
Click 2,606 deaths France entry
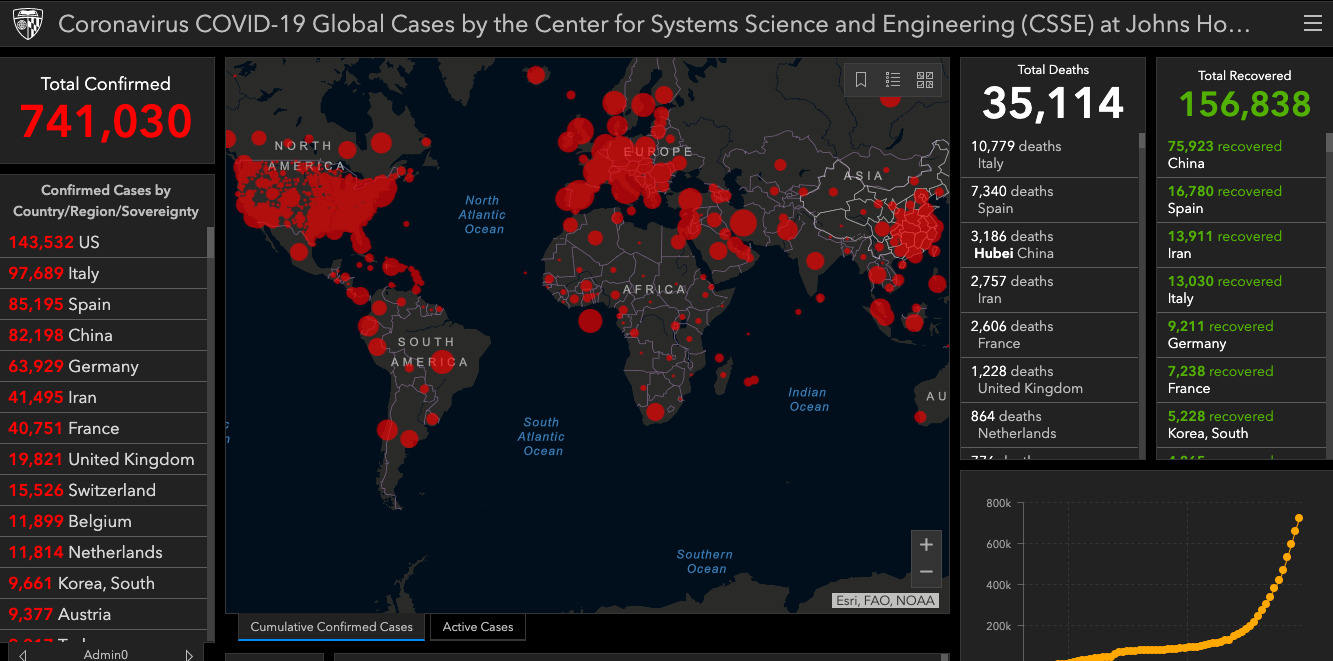(x=1050, y=335)
